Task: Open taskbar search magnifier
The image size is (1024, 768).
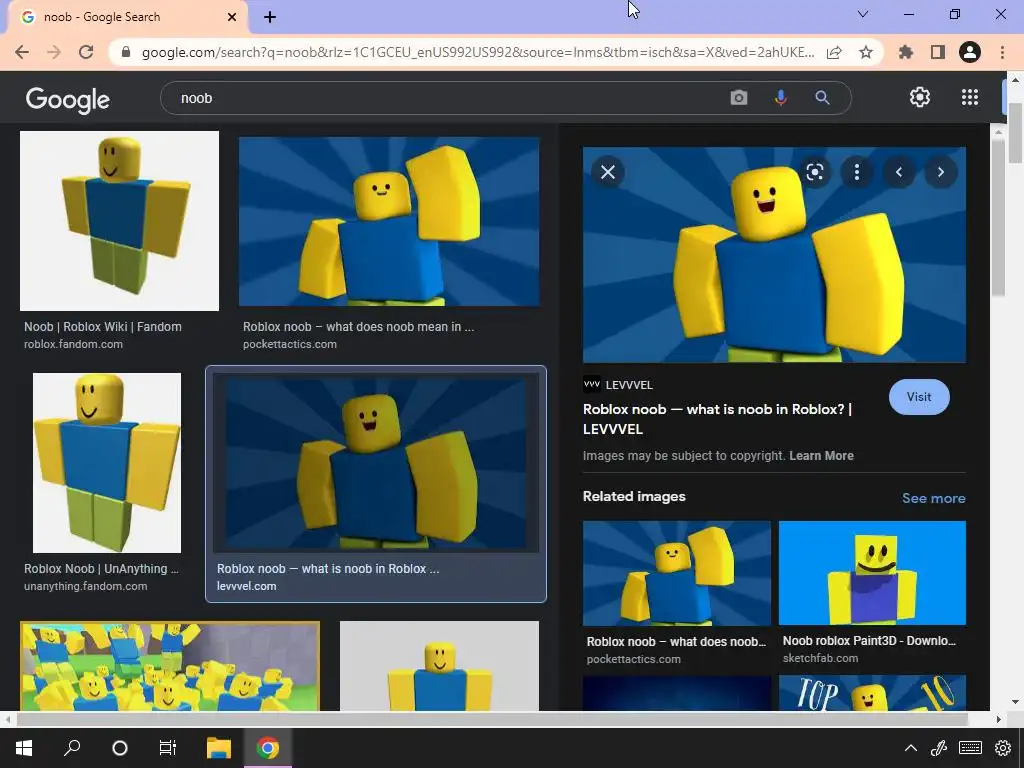Action: tap(72, 748)
